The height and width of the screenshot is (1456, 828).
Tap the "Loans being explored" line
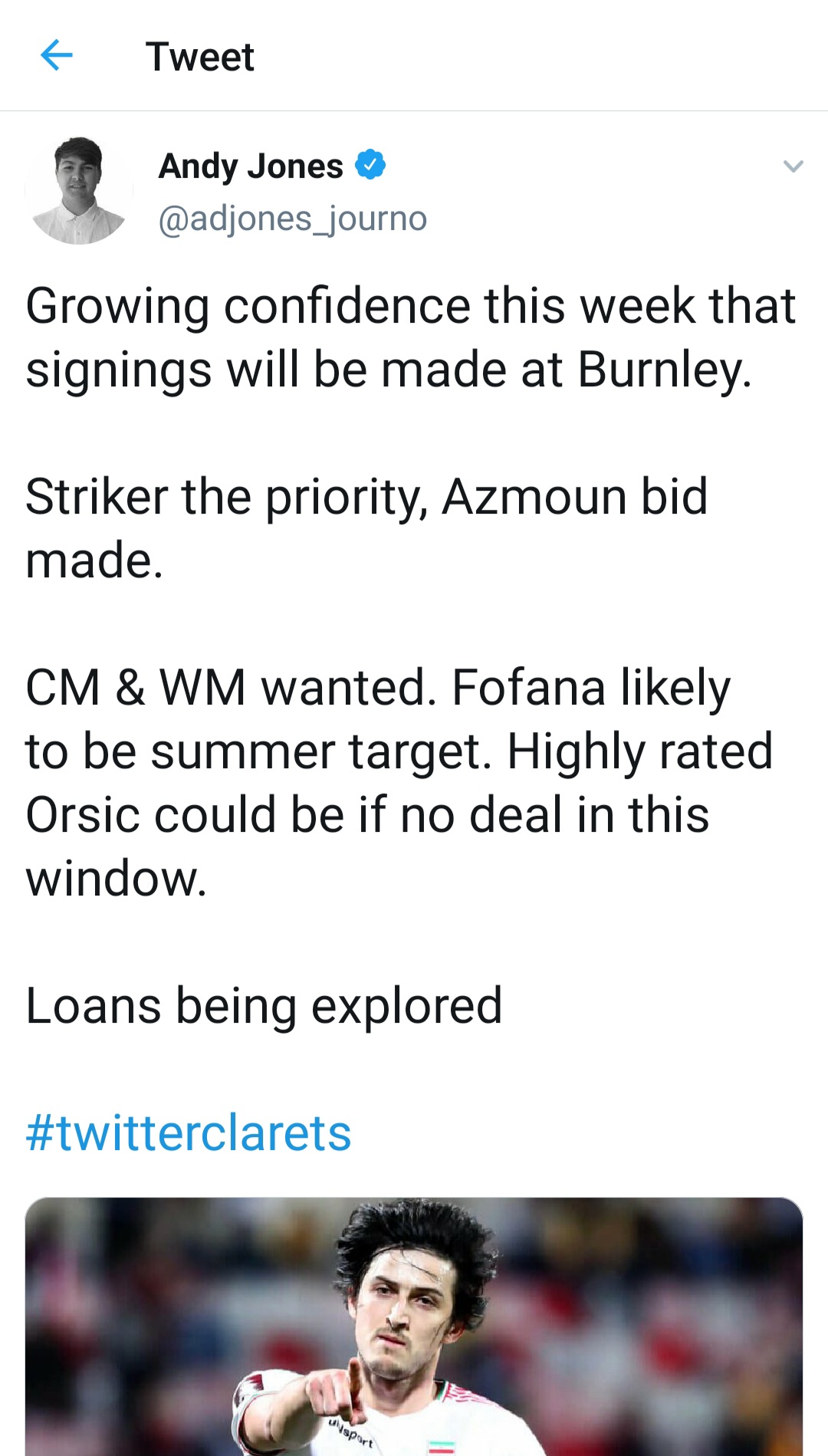coord(264,1005)
